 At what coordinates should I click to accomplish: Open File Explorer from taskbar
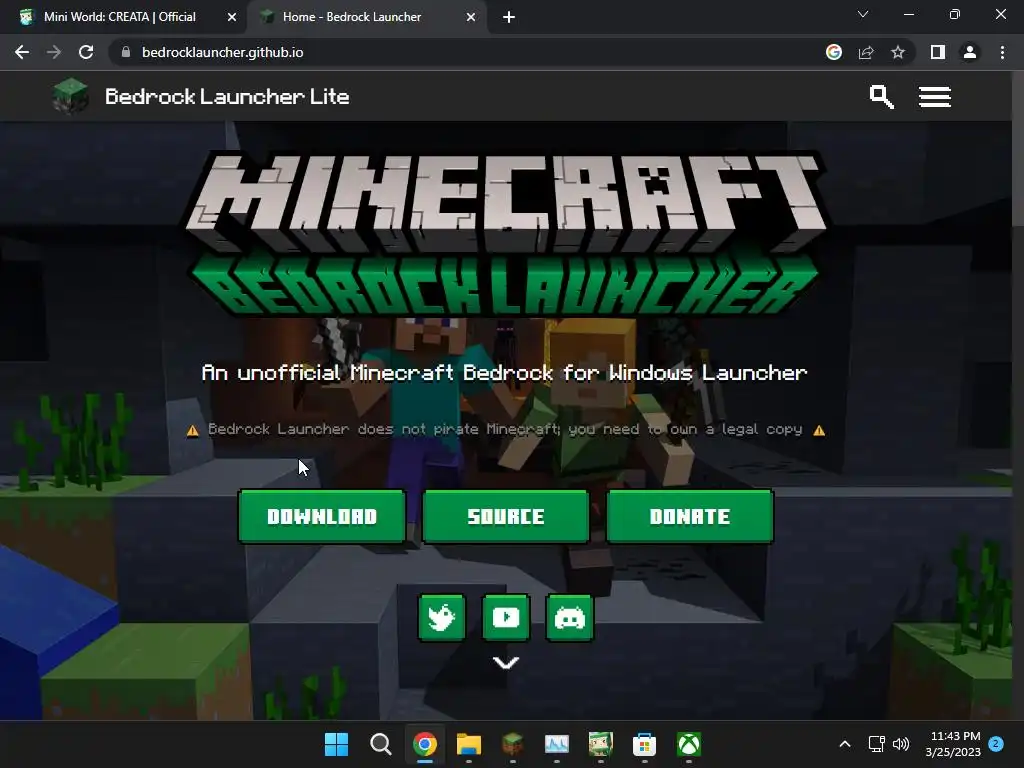(469, 744)
